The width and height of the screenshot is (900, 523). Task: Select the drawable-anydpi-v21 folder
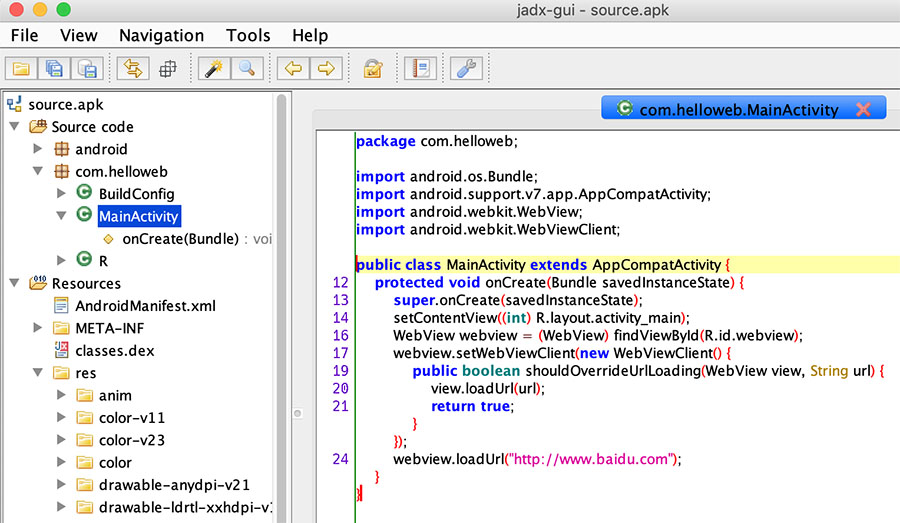[x=174, y=485]
